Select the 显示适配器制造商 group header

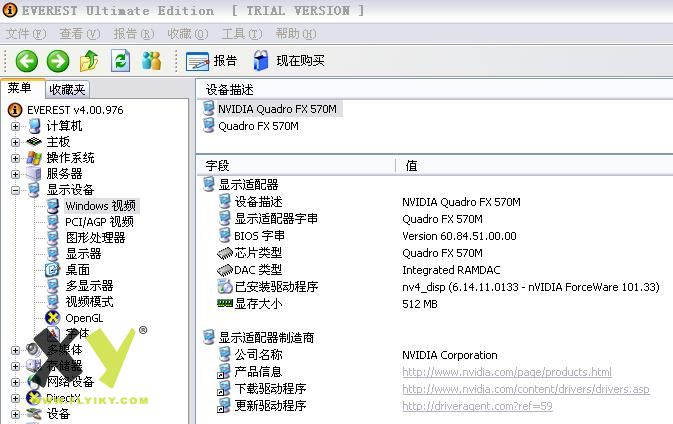(x=266, y=338)
